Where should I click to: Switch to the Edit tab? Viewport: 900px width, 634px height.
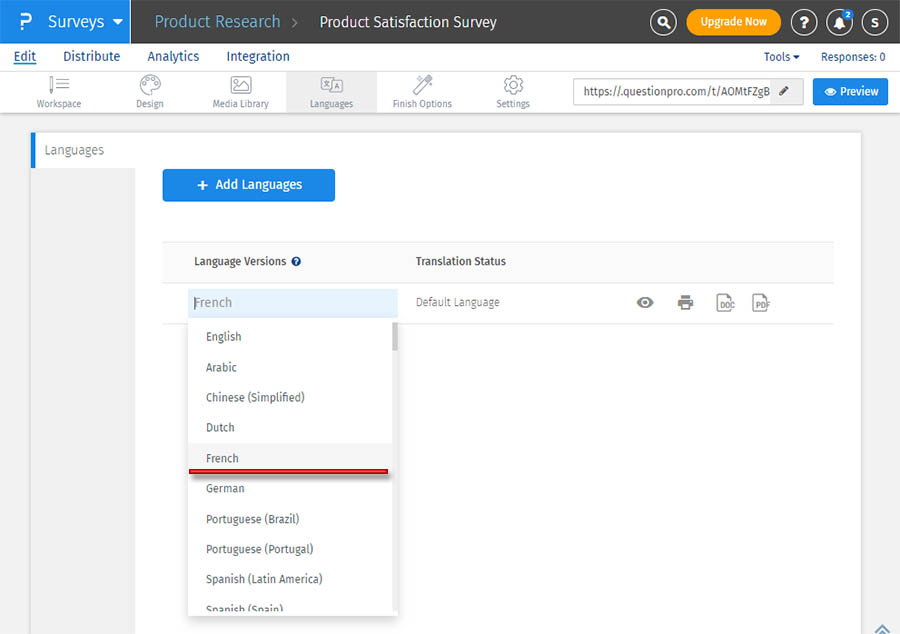(25, 56)
